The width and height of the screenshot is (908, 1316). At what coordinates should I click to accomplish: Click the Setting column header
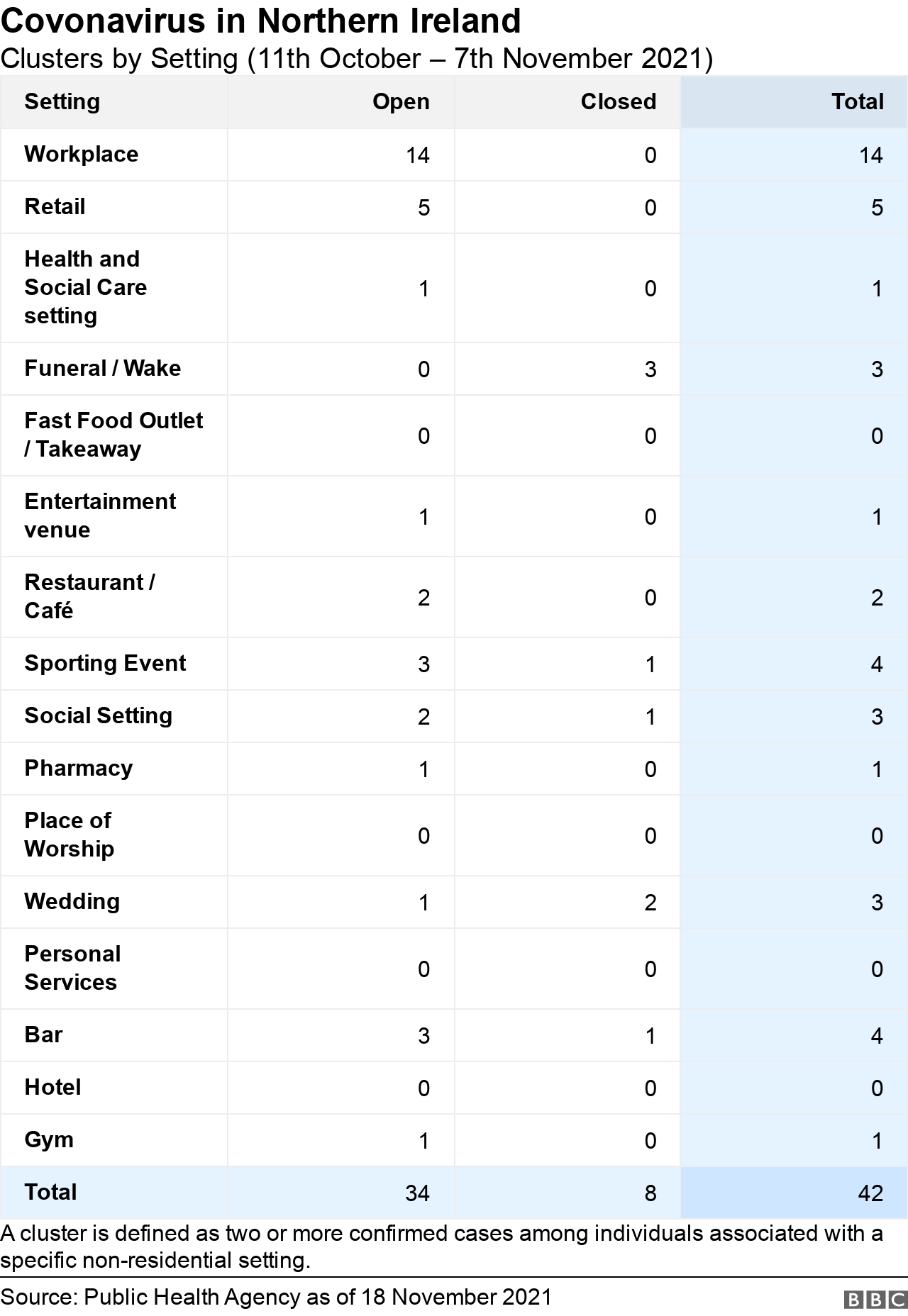[62, 102]
